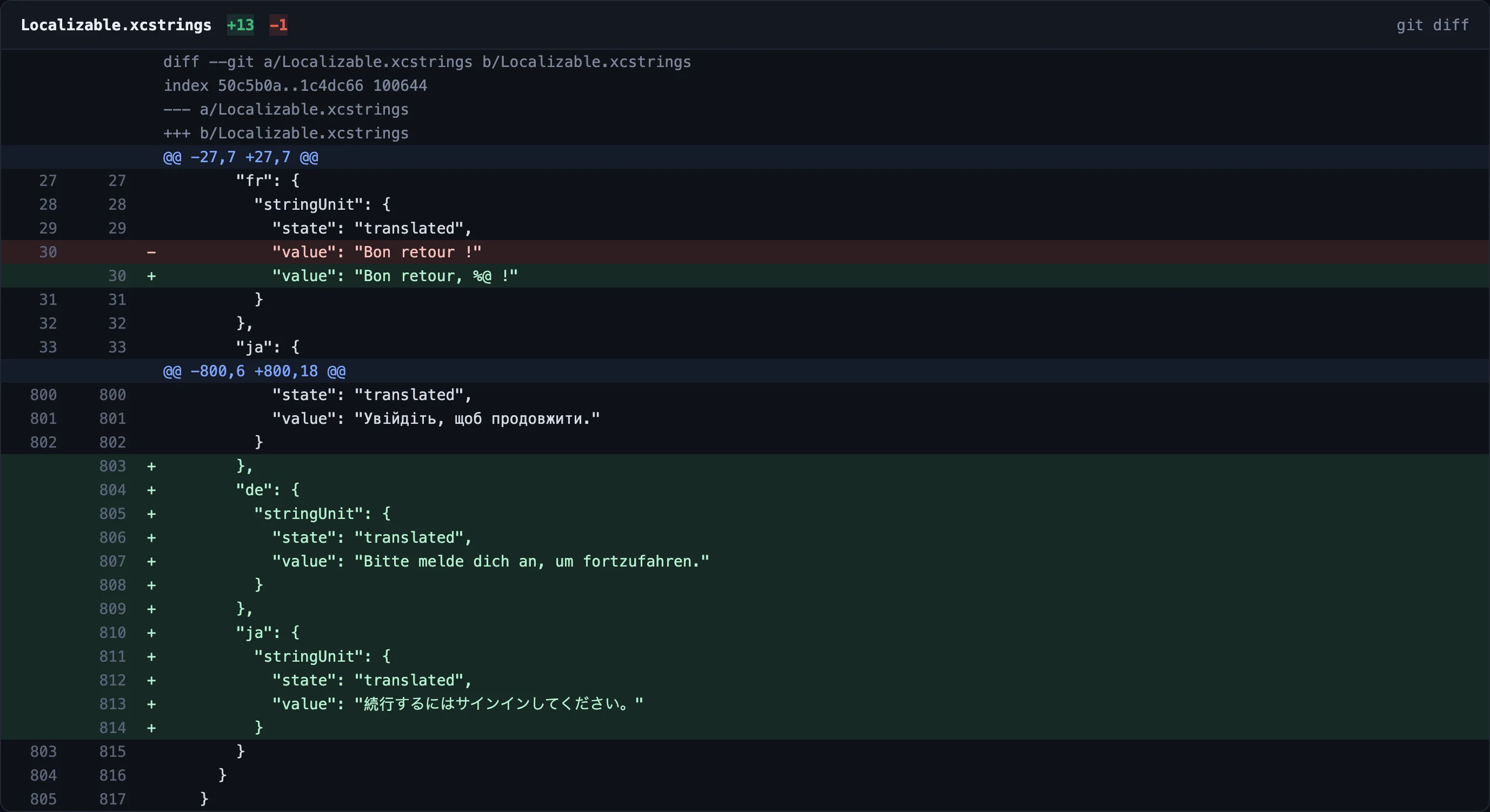Image resolution: width=1490 pixels, height=812 pixels.
Task: Click the +13 additions badge
Action: [x=240, y=25]
